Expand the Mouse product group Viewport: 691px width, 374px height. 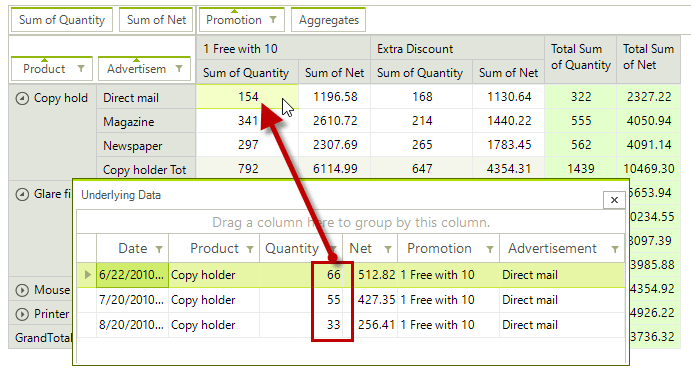pos(22,290)
